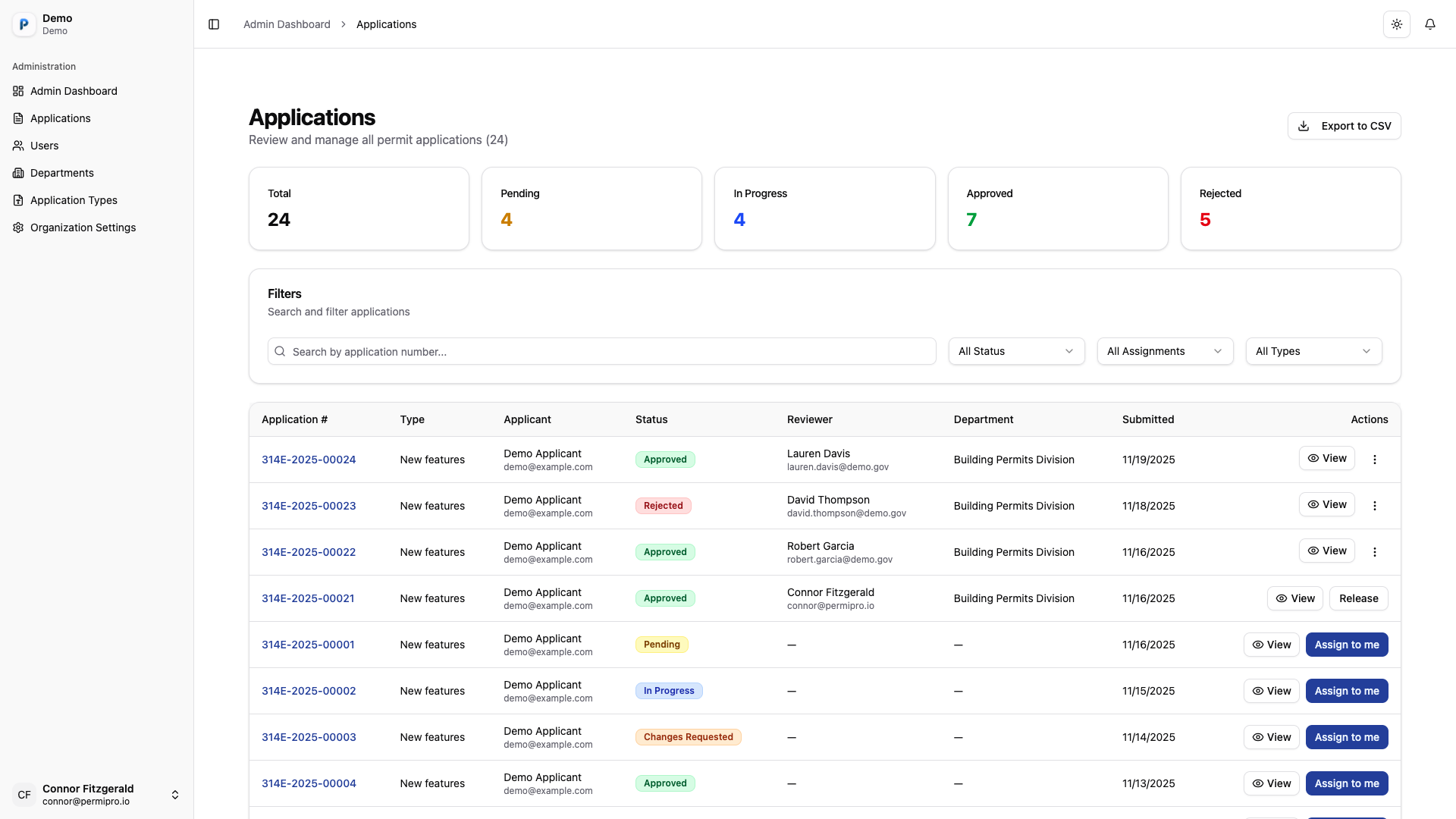
Task: Open Departments in sidebar
Action: point(61,173)
